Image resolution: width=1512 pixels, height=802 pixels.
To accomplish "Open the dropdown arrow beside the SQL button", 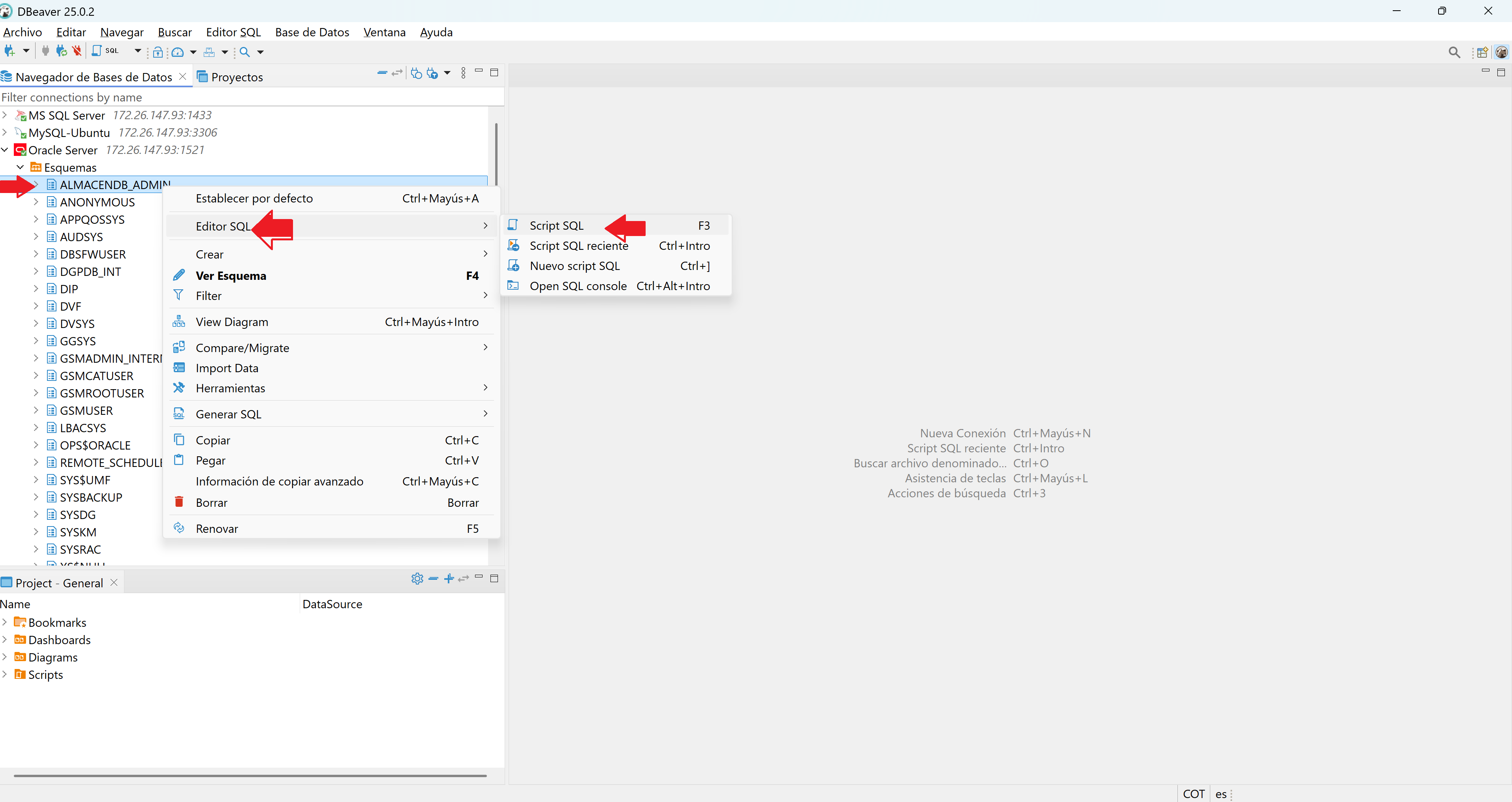I will pos(138,51).
